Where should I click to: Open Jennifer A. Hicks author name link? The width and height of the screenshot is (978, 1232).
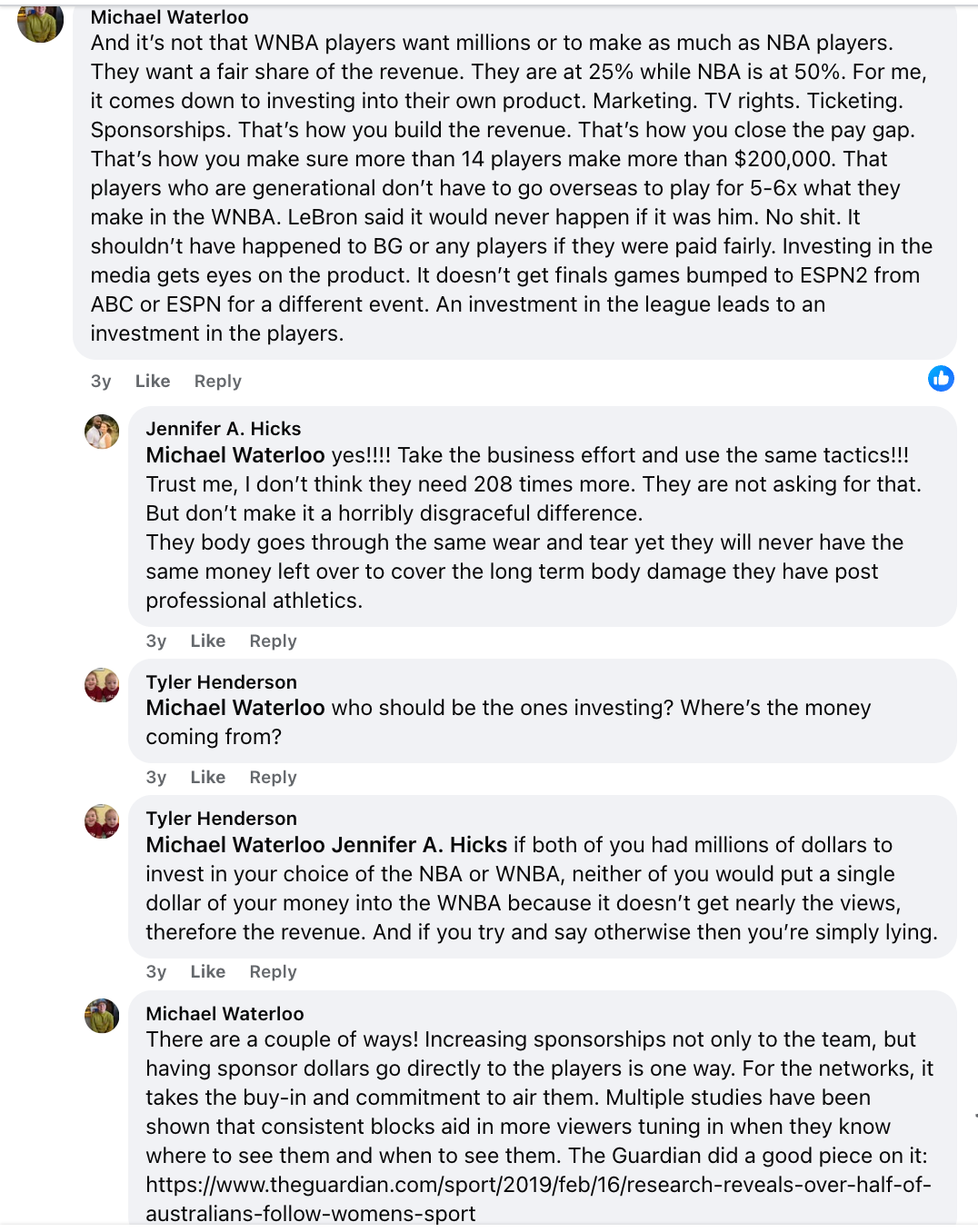[x=224, y=429]
